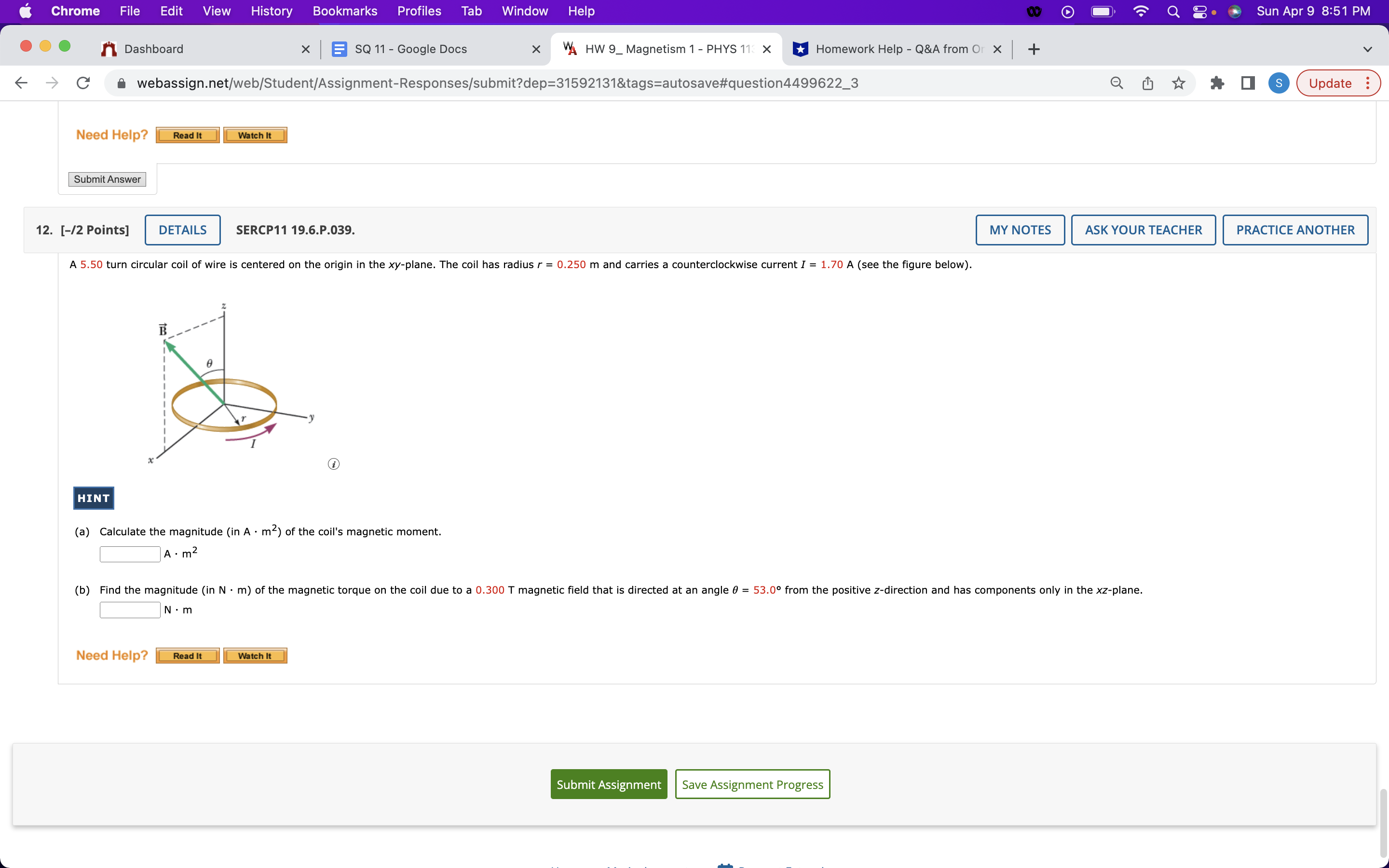Click the info icon below the coil figure

(334, 463)
